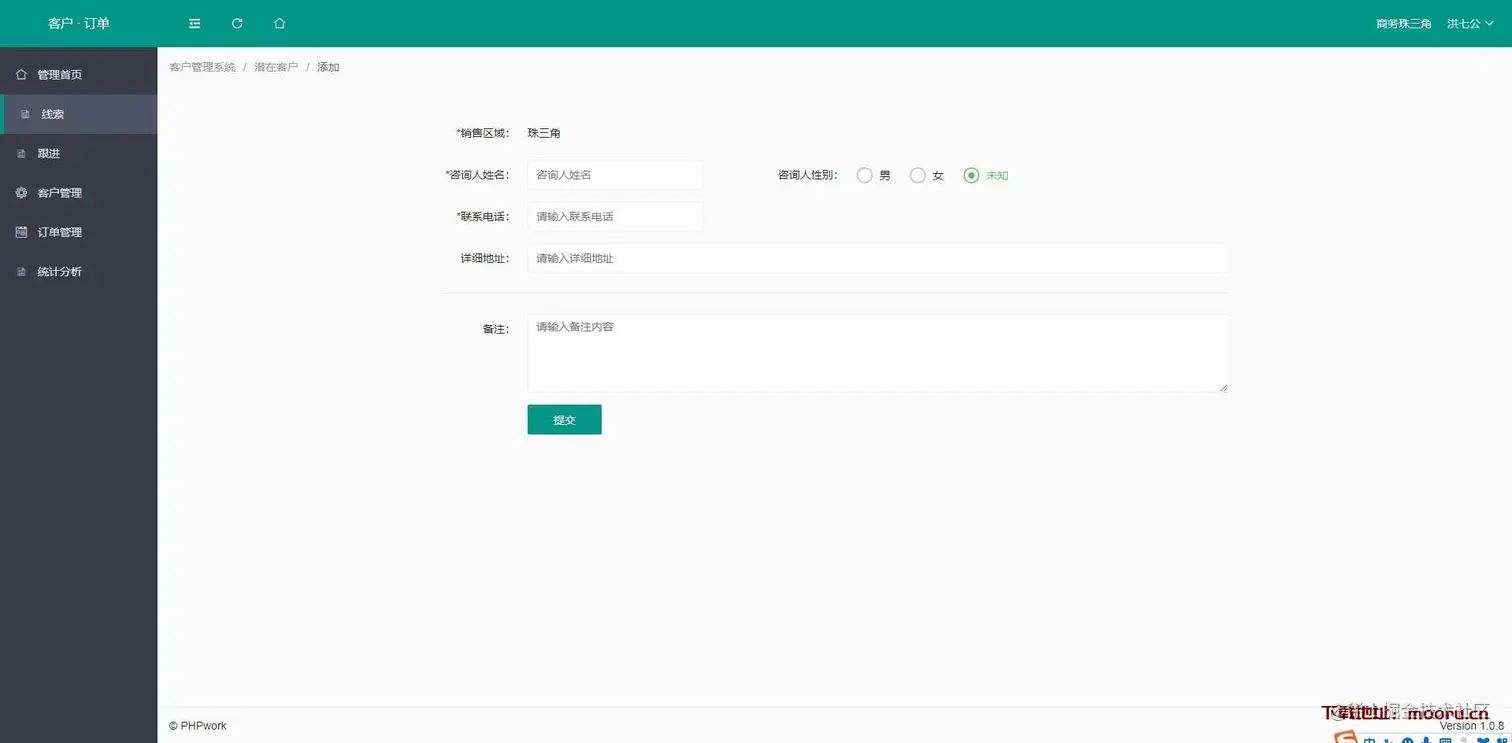Click the *销售区域 label

tap(482, 133)
